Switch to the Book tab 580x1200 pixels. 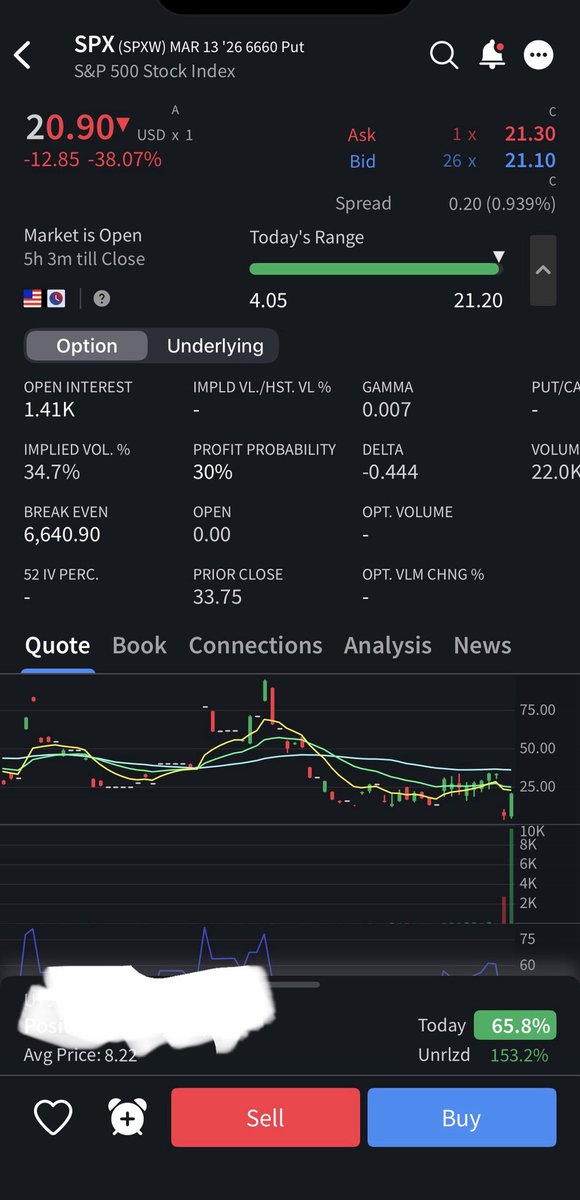[139, 646]
